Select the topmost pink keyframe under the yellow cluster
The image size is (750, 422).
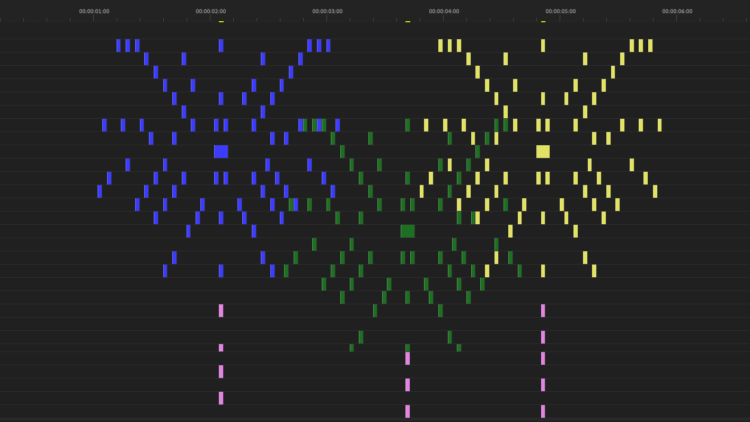tap(543, 311)
